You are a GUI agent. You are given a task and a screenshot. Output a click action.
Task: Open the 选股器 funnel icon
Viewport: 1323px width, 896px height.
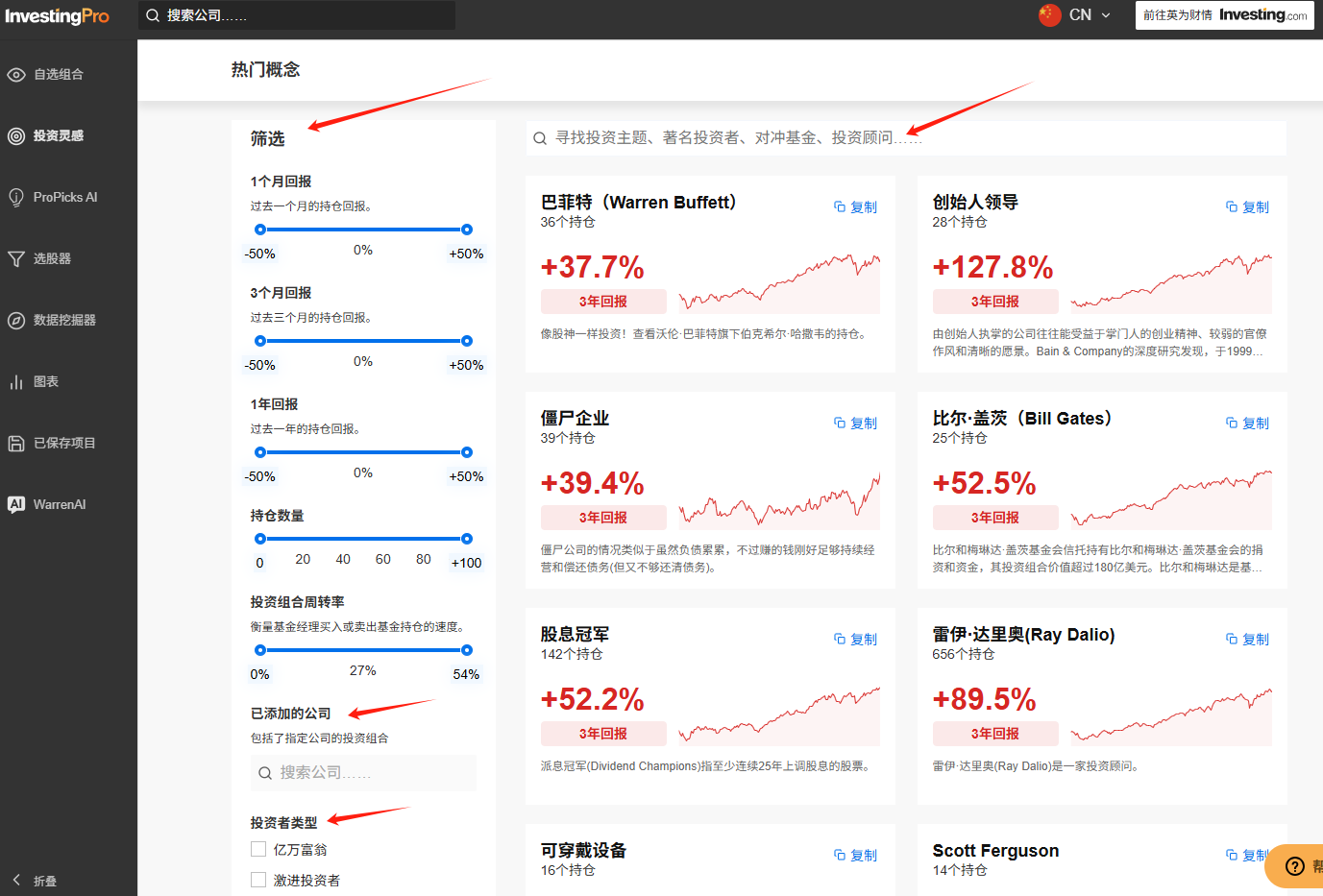[16, 258]
